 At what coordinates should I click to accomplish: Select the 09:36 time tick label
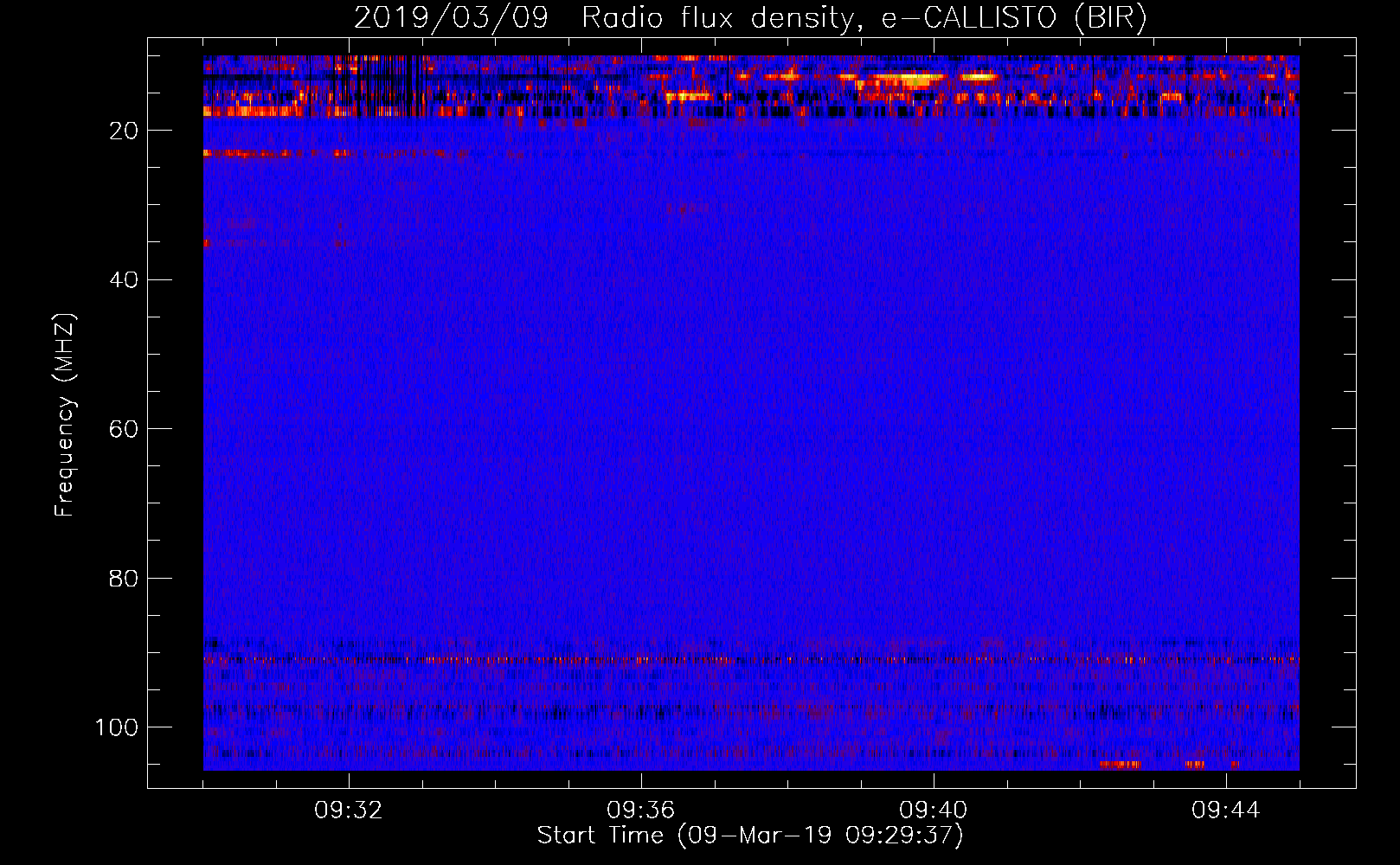tap(641, 811)
